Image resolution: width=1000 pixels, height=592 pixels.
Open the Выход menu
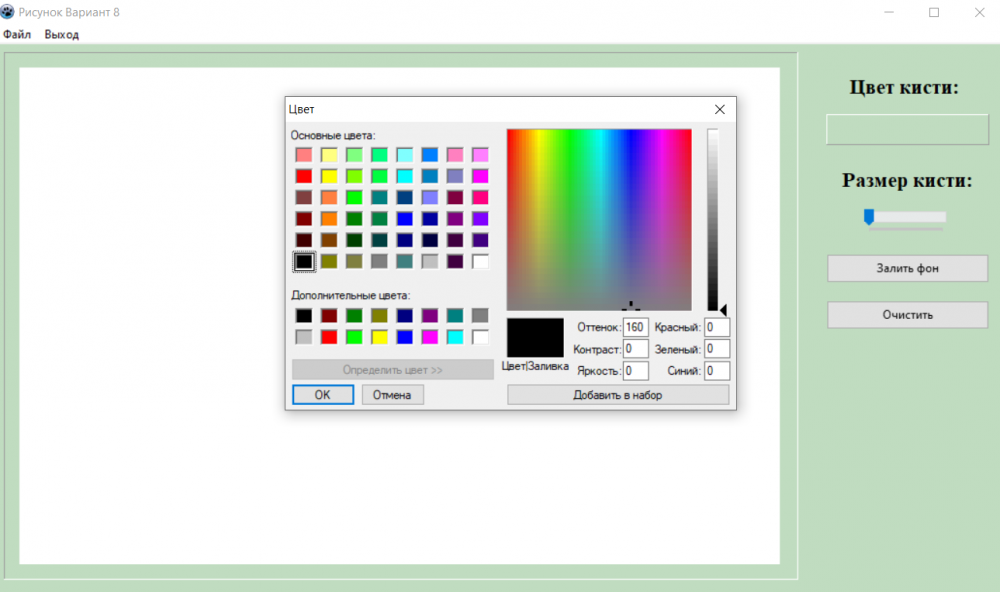point(62,34)
